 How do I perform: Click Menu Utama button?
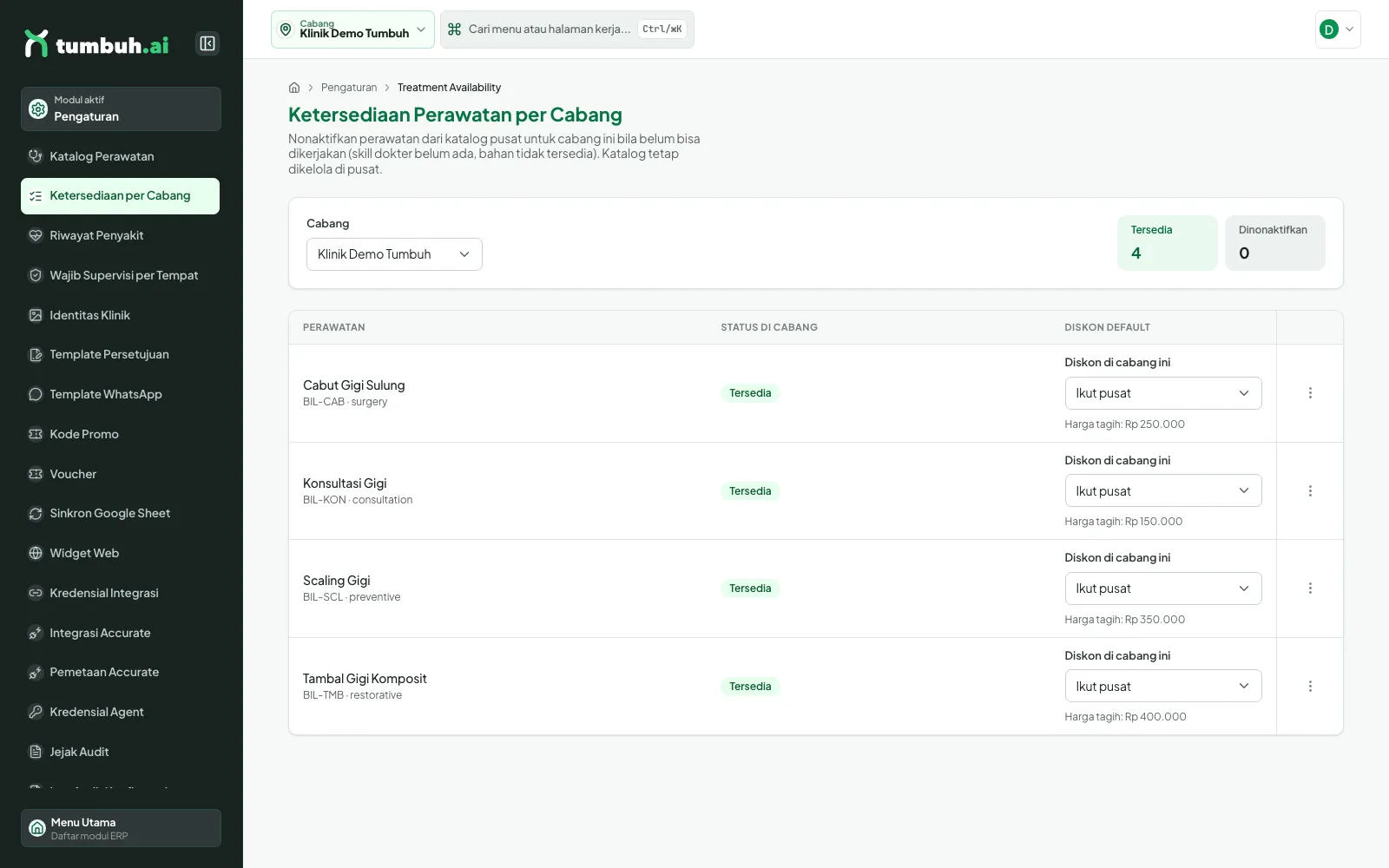point(121,828)
